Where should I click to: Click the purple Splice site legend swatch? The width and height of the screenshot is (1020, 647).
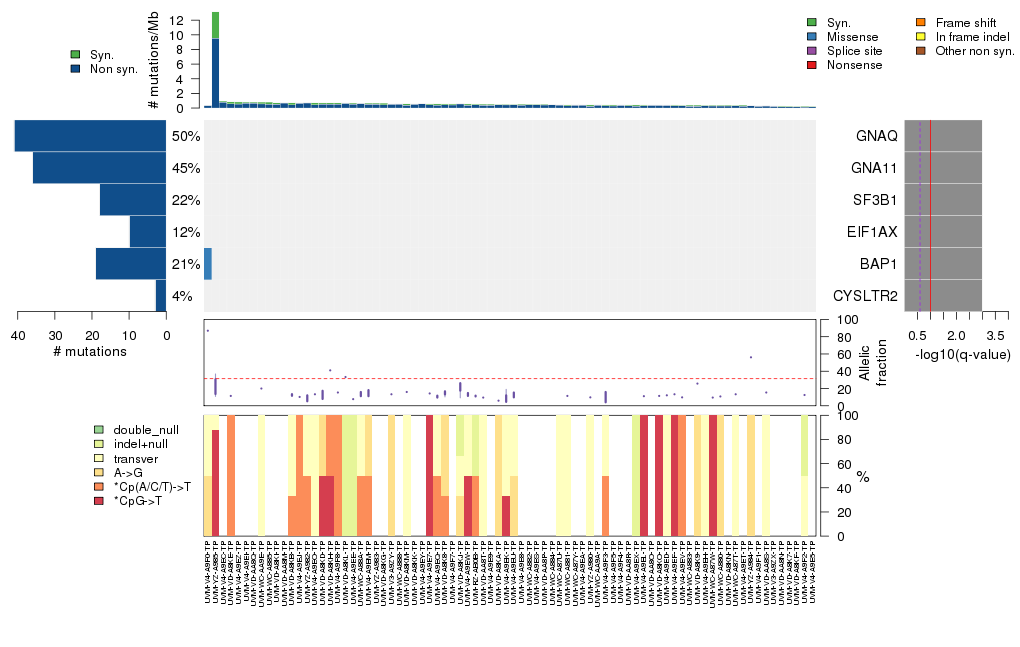click(811, 50)
